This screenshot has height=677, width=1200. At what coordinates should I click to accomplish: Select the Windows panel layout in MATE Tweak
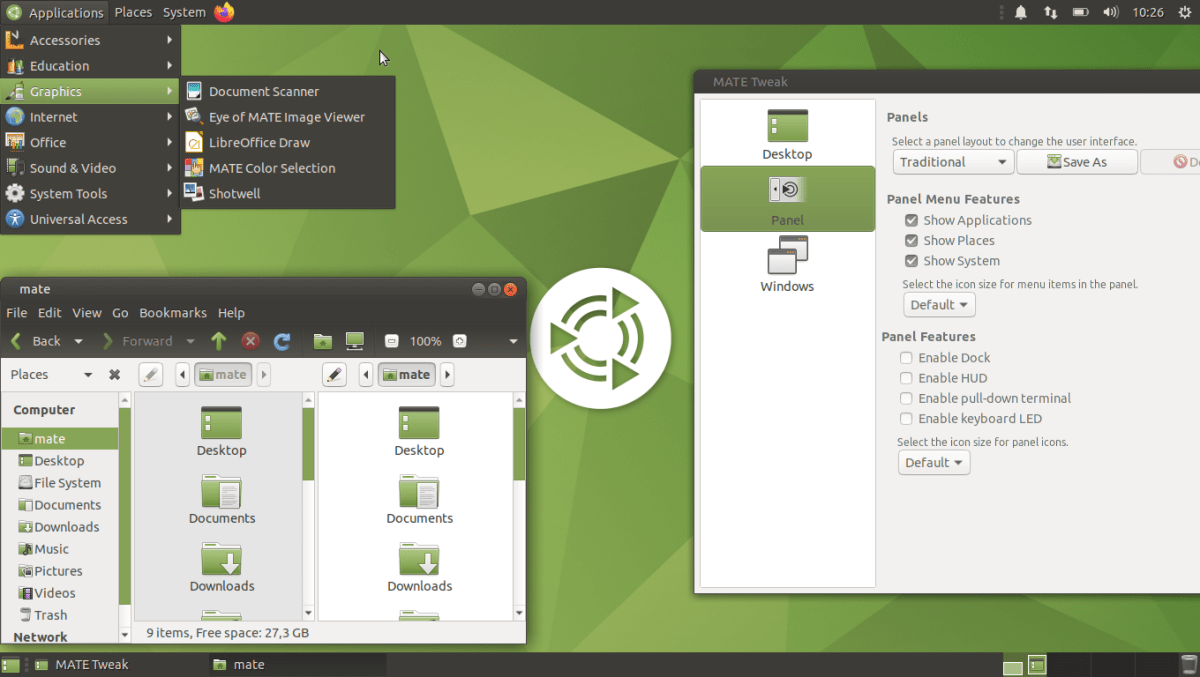pos(786,263)
